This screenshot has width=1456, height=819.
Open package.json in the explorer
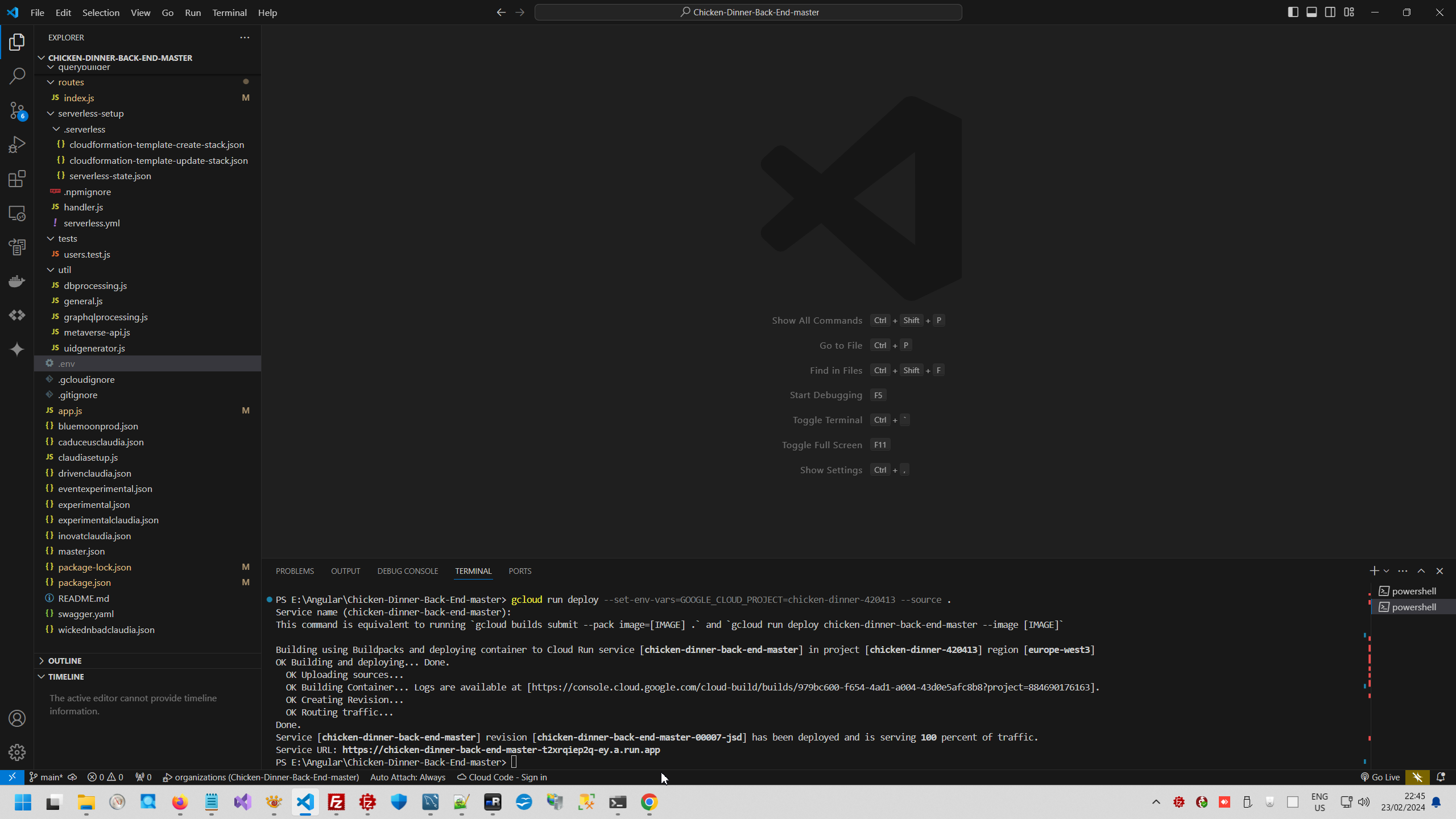click(x=84, y=582)
